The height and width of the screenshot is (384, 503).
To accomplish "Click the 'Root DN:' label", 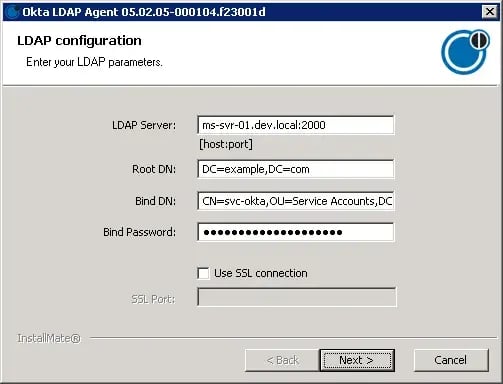I will (154, 169).
